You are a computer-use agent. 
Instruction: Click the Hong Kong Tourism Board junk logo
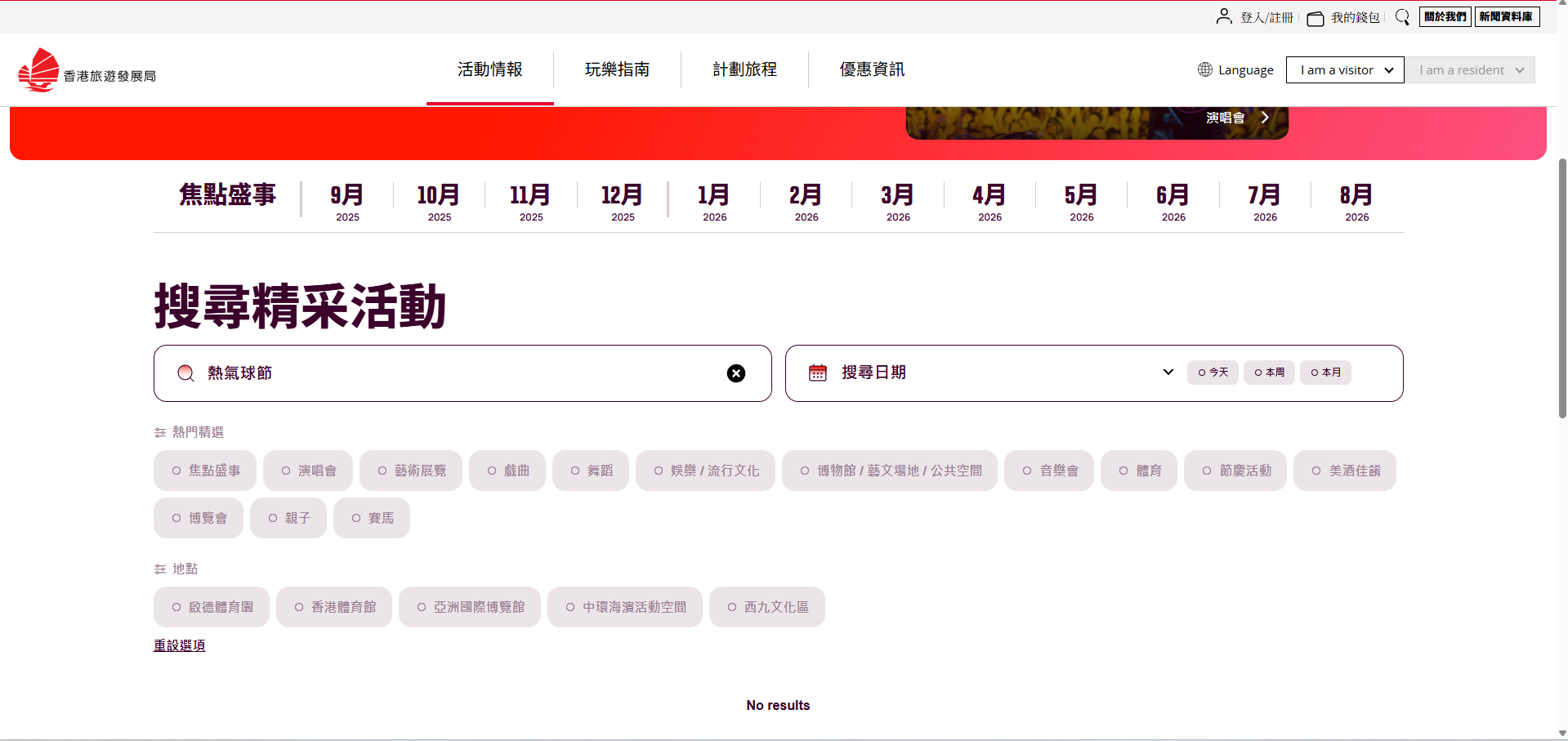click(39, 70)
